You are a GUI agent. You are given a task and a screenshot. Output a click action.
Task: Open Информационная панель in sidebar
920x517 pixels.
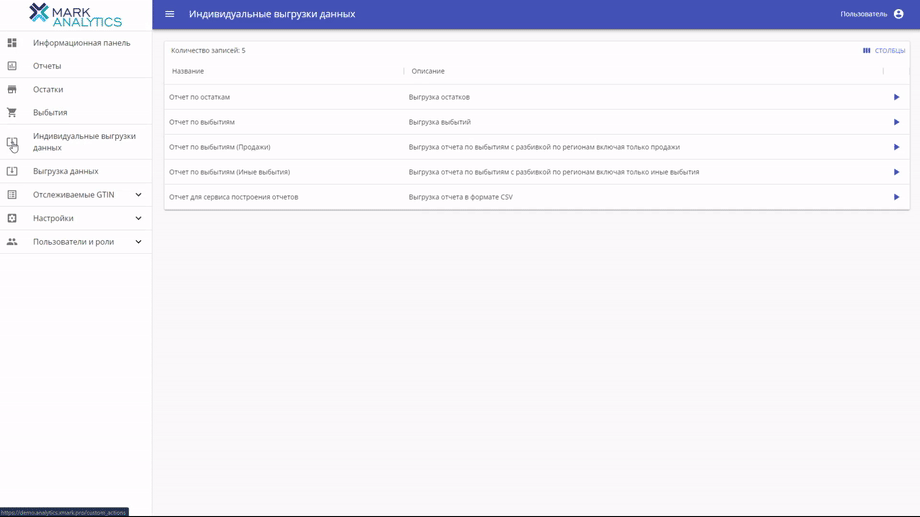[x=82, y=43]
